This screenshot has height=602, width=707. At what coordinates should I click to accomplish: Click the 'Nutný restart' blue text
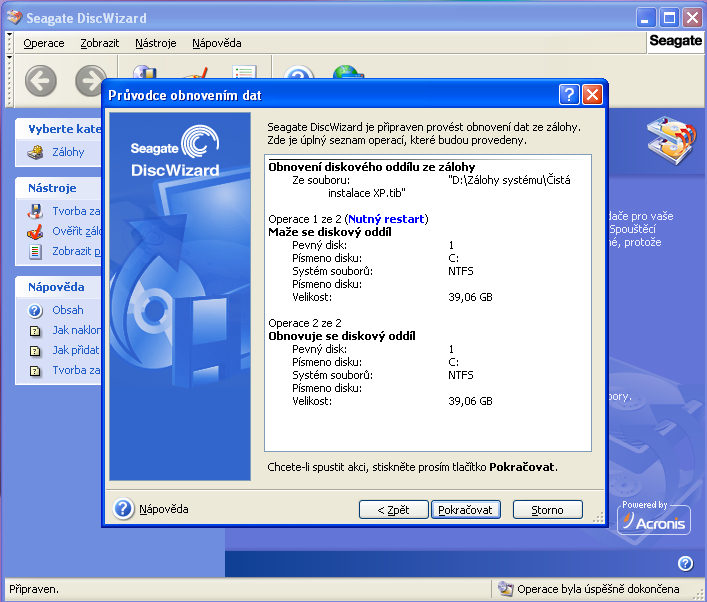point(386,219)
